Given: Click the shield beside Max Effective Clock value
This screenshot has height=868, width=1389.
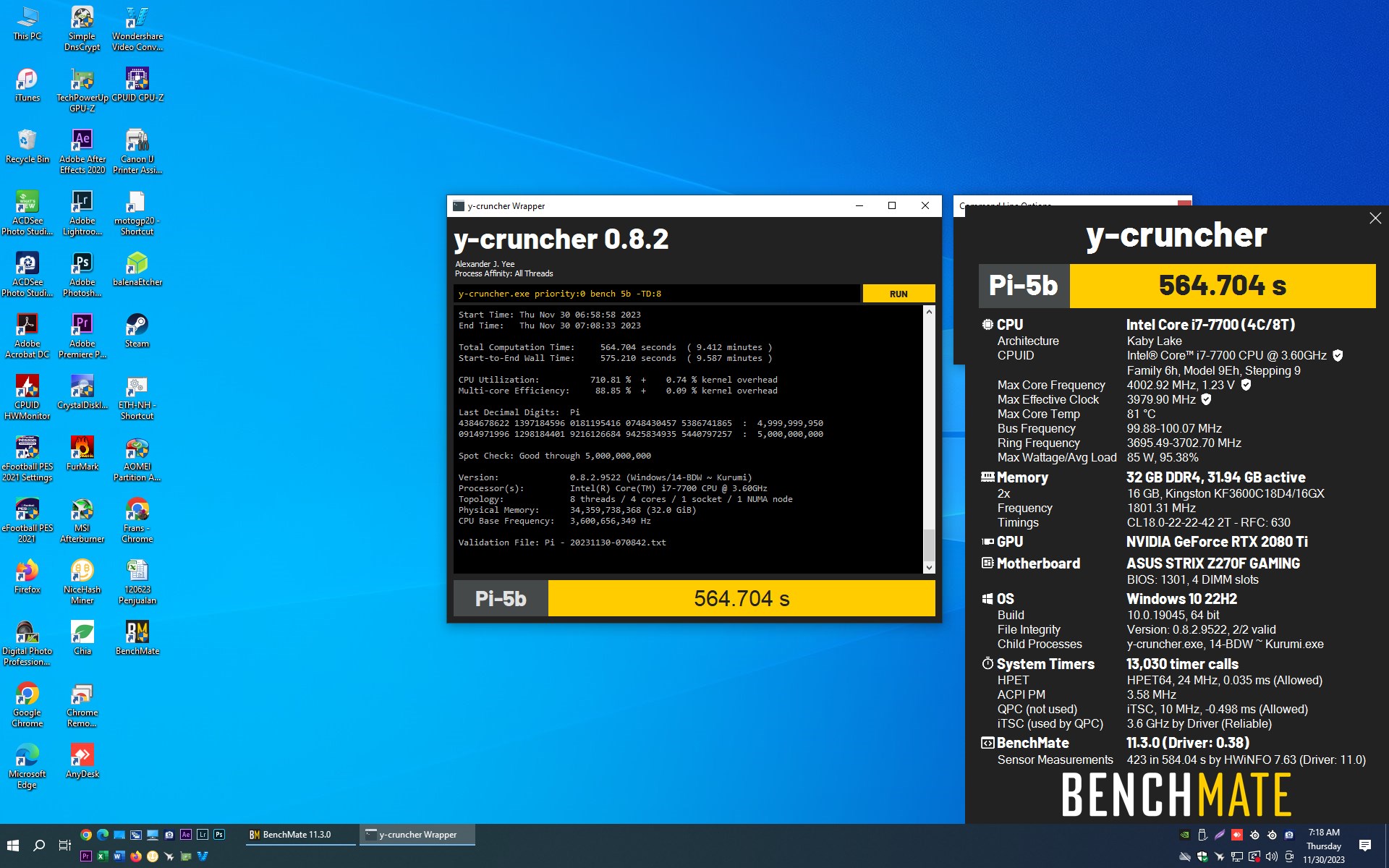Looking at the screenshot, I should (x=1206, y=399).
